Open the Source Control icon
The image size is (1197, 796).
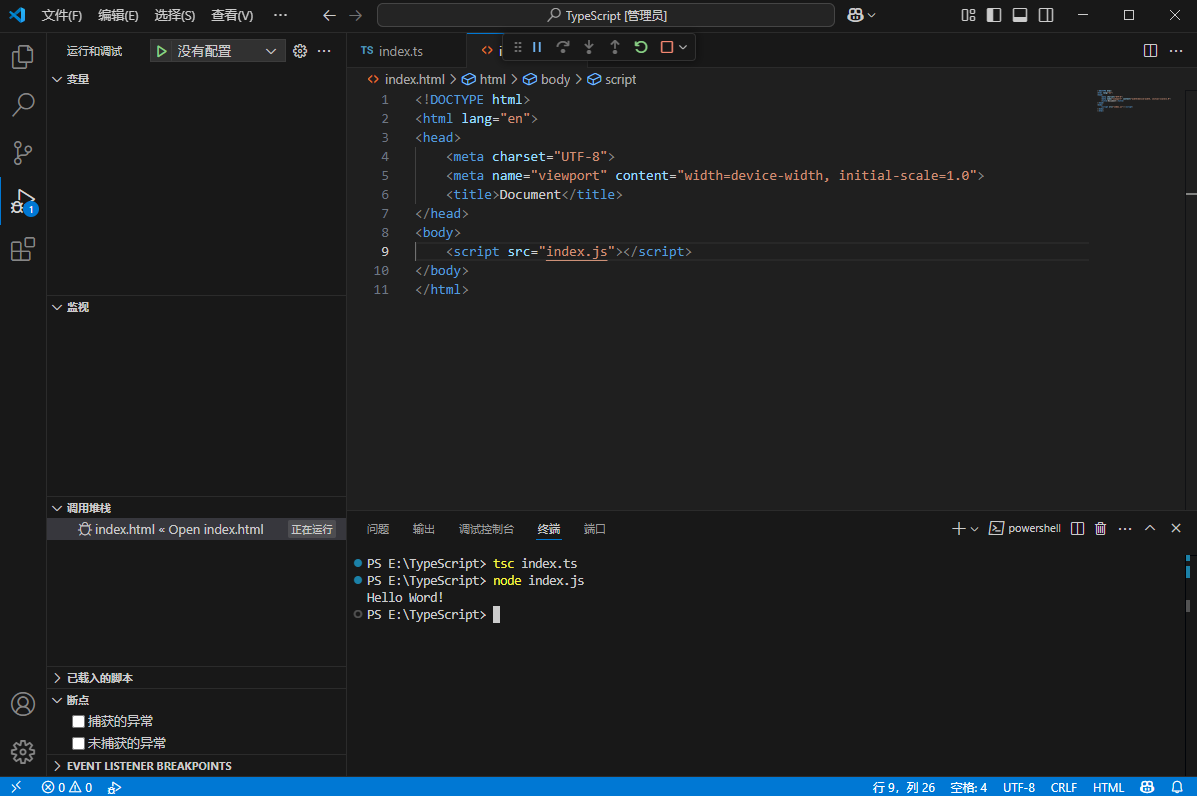22,152
